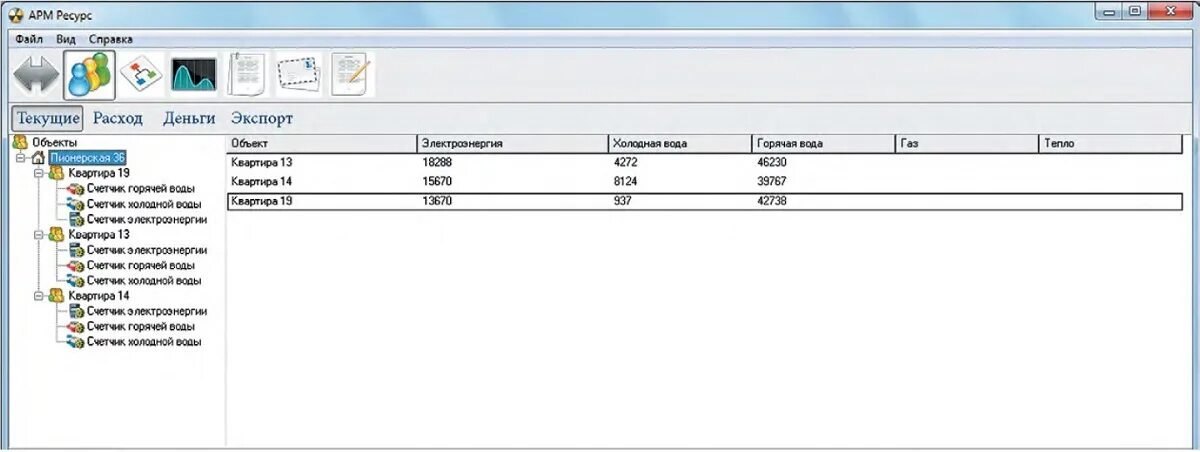The image size is (1200, 452).
Task: Collapse the Квартира 13 tree node
Action: [38, 235]
